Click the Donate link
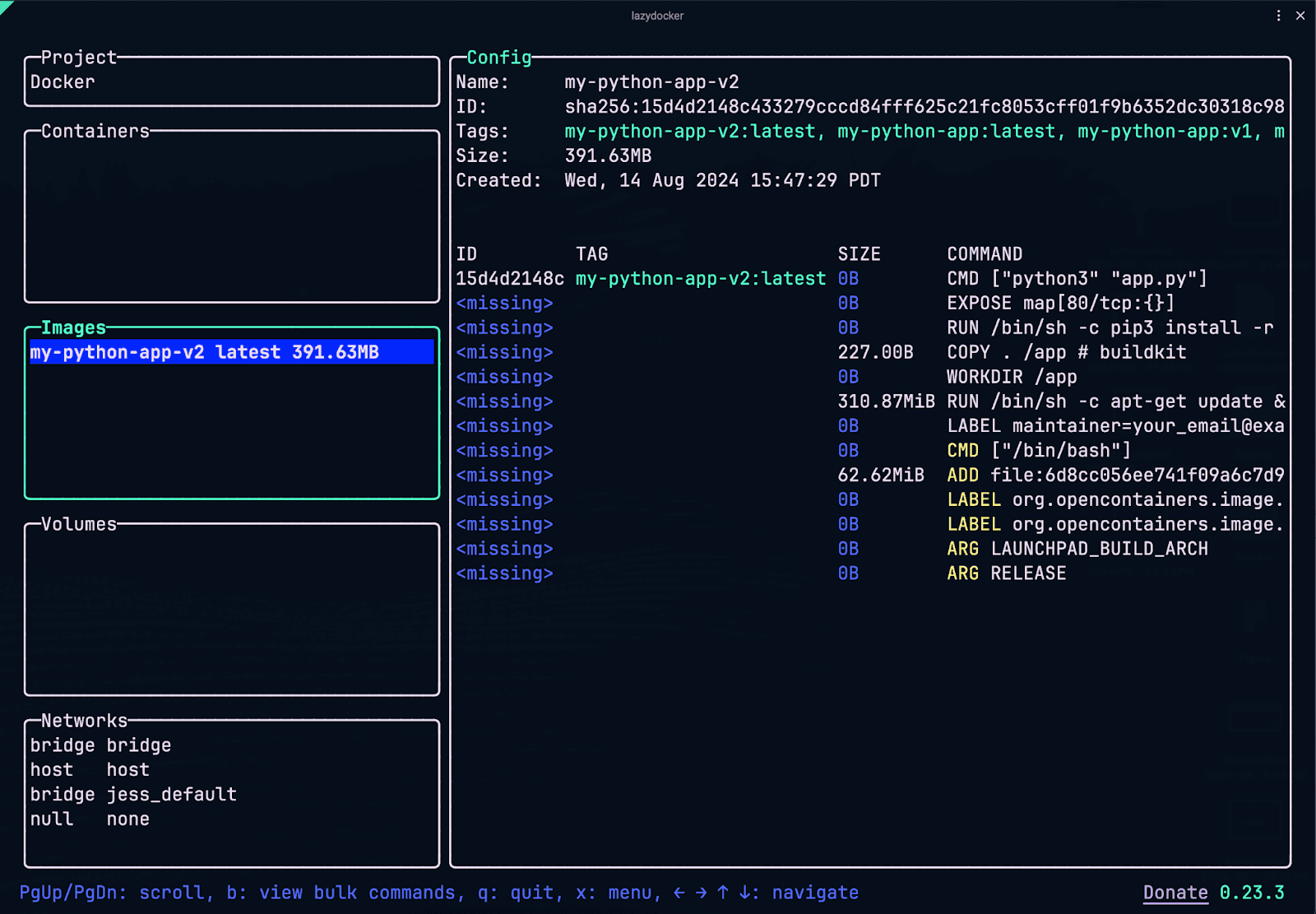This screenshot has width=1316, height=914. 1175,893
